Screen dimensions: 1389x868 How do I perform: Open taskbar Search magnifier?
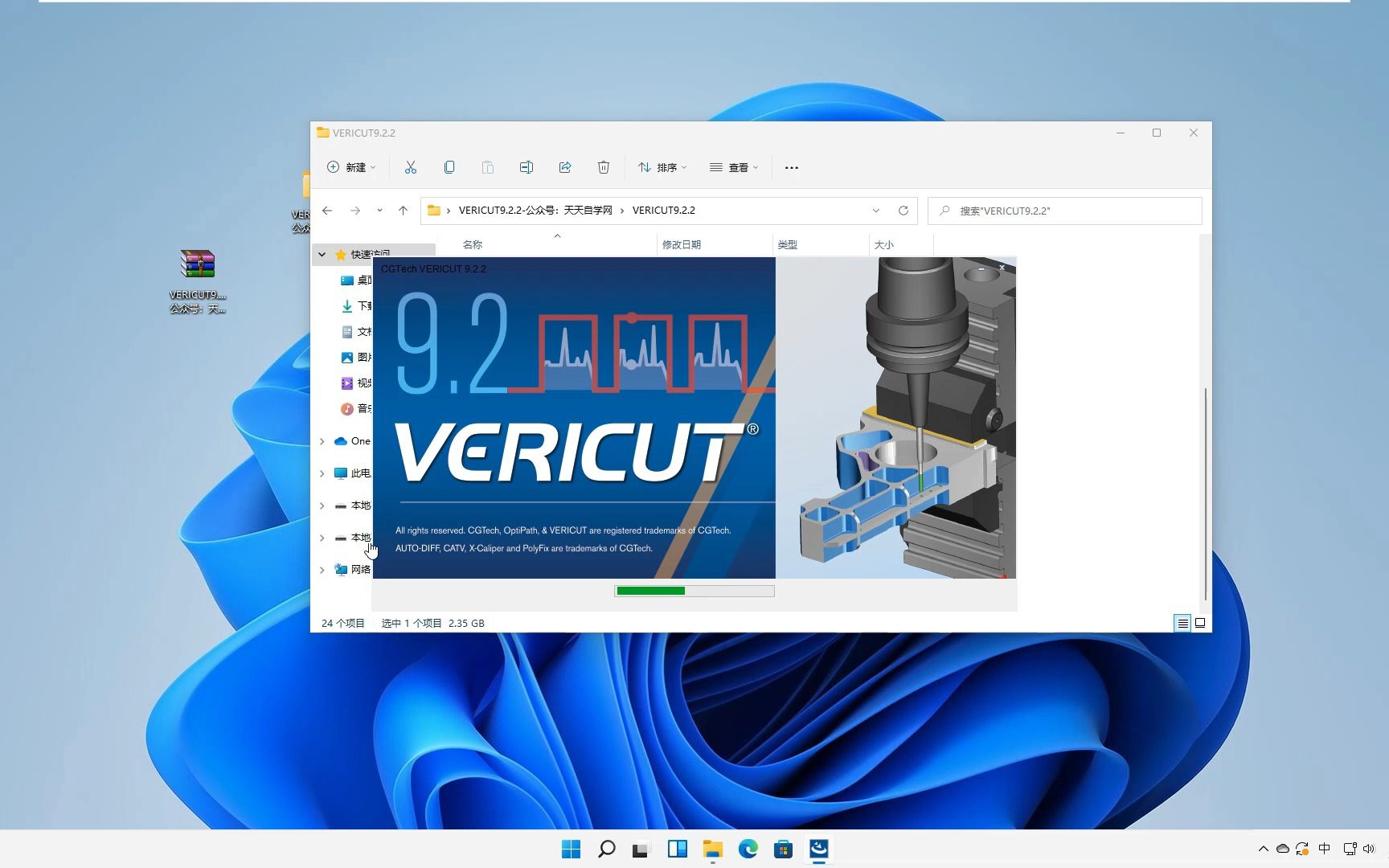coord(607,849)
